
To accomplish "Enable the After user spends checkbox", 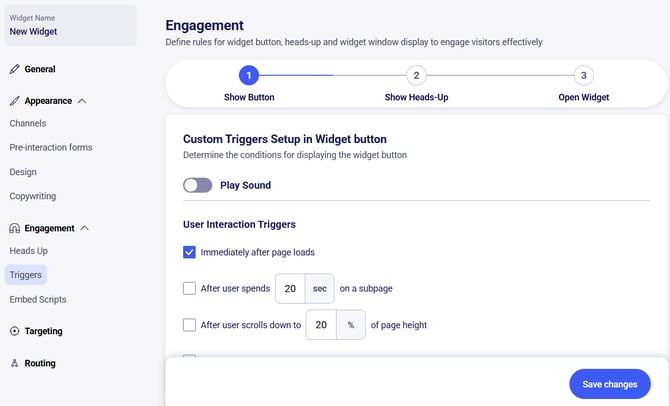I will click(x=190, y=288).
